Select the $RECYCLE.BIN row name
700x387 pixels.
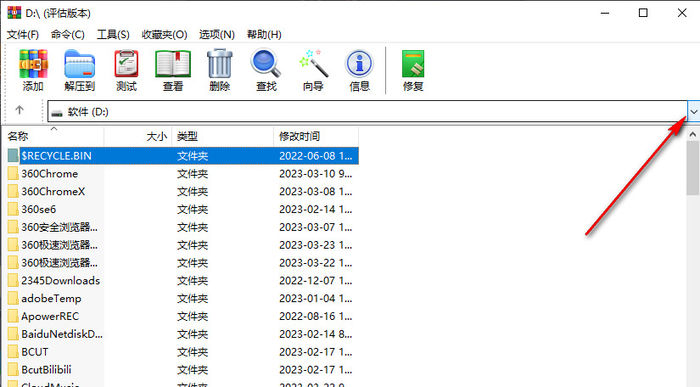coord(56,156)
